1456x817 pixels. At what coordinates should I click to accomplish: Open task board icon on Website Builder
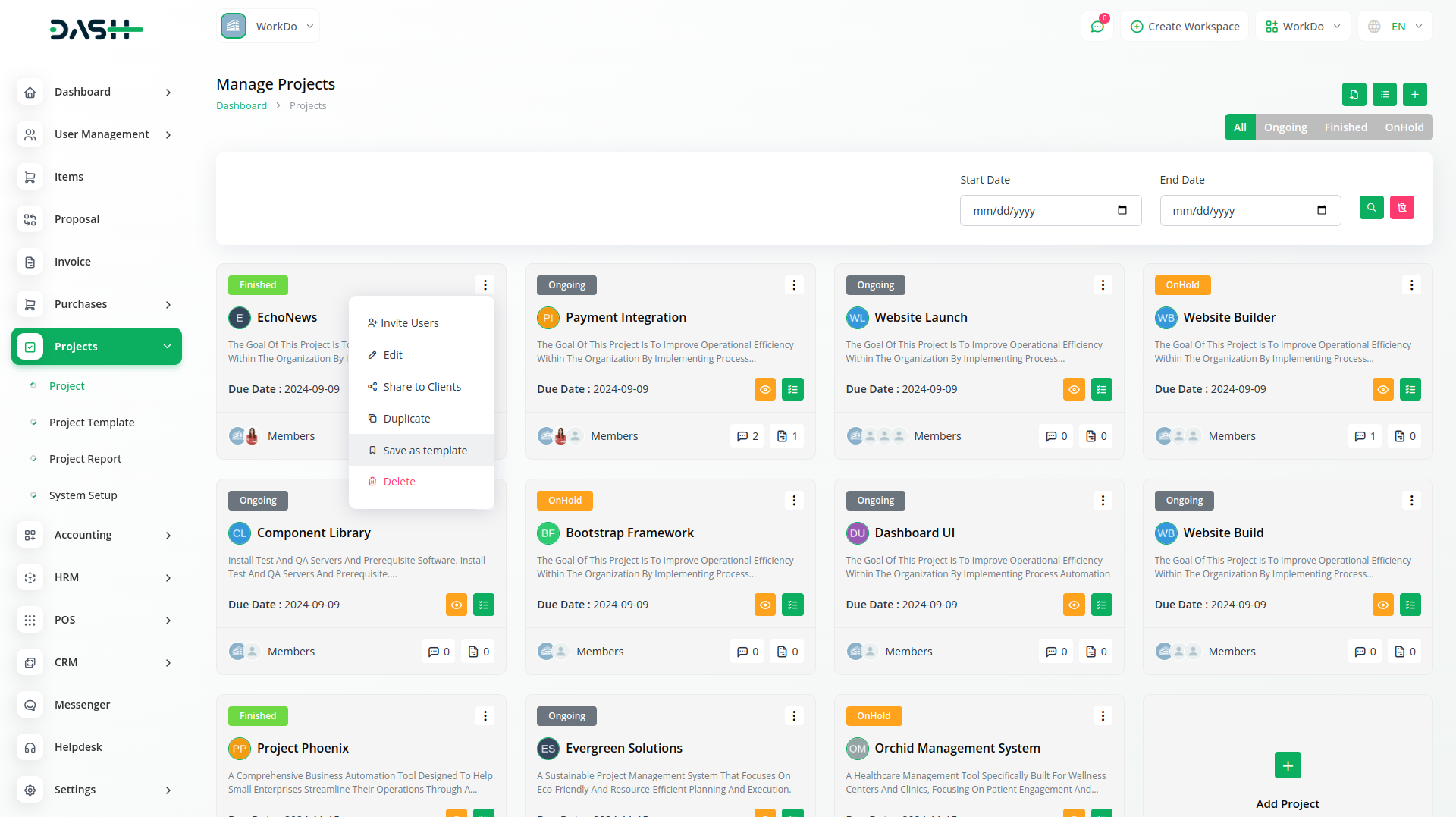(1410, 389)
